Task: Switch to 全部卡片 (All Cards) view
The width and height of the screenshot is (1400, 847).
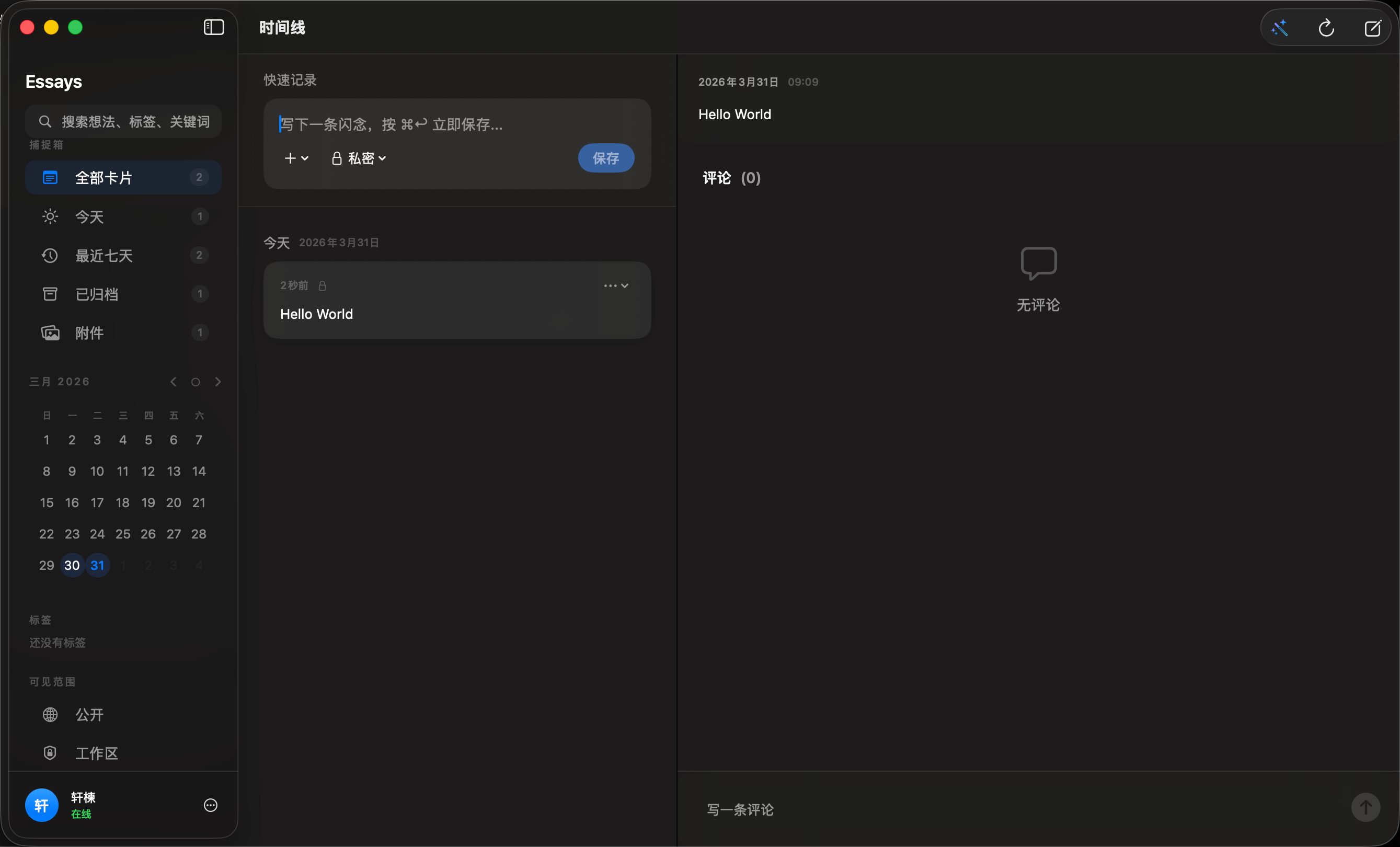Action: pos(104,177)
